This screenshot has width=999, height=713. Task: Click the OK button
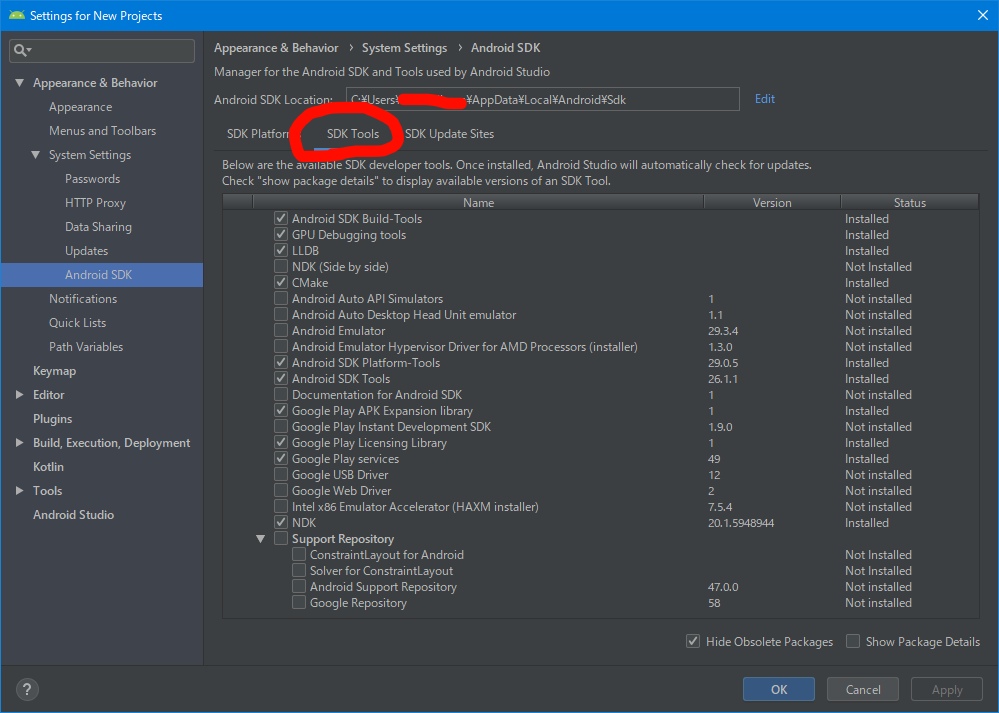pyautogui.click(x=779, y=689)
